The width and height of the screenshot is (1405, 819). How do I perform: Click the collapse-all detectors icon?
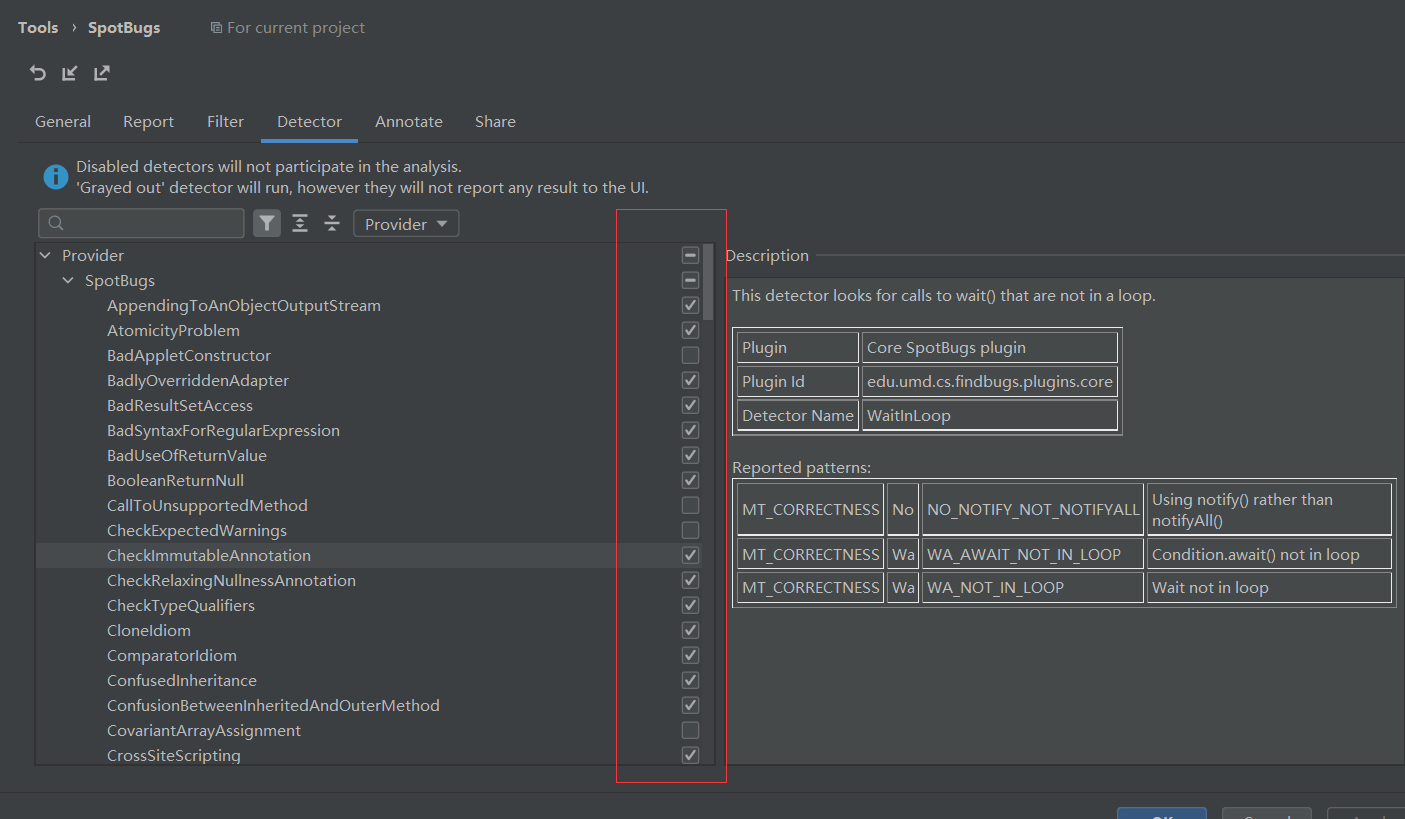[x=331, y=222]
